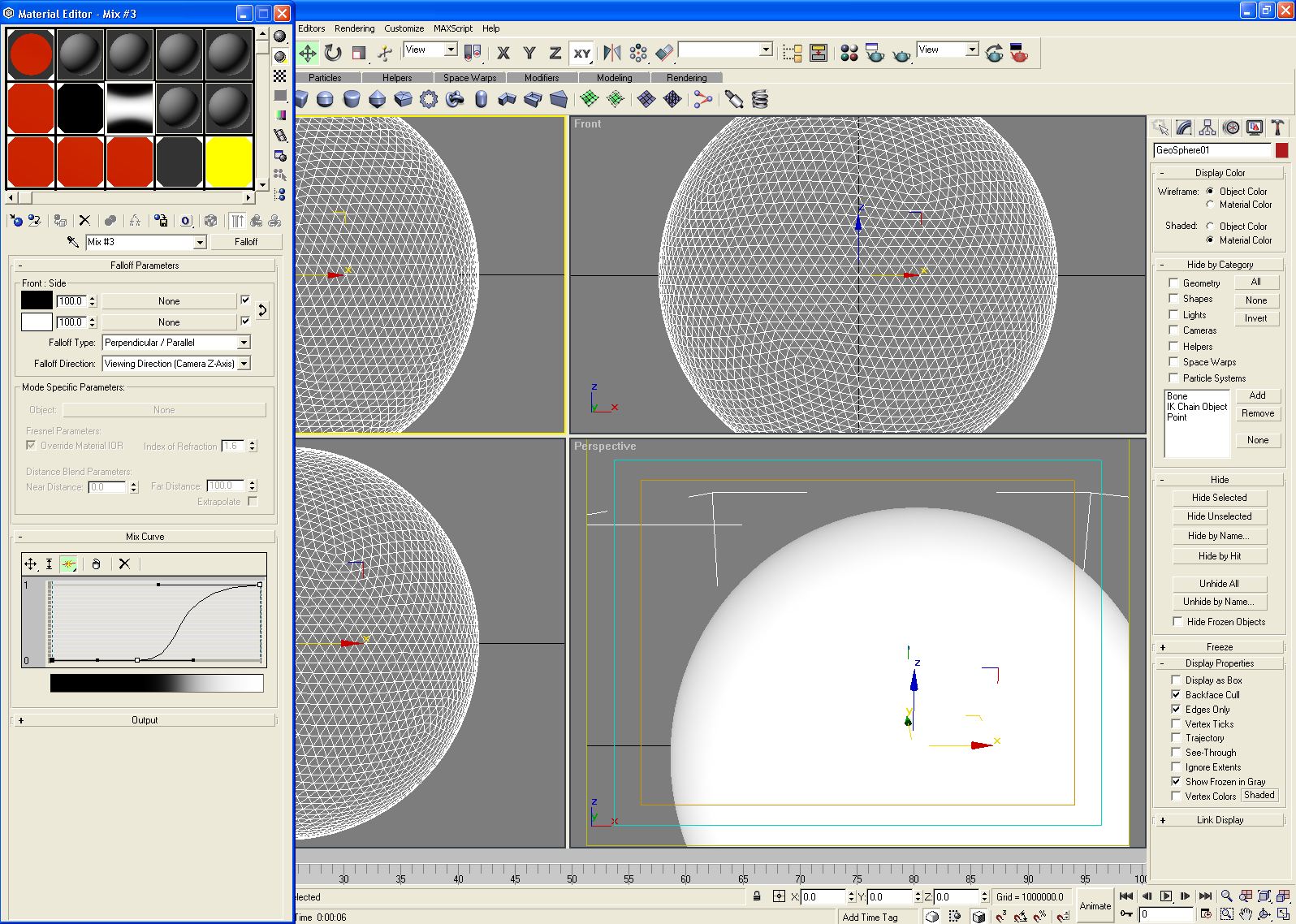This screenshot has width=1296, height=924.
Task: Click Get Material icon in Material Editor
Action: (x=15, y=220)
